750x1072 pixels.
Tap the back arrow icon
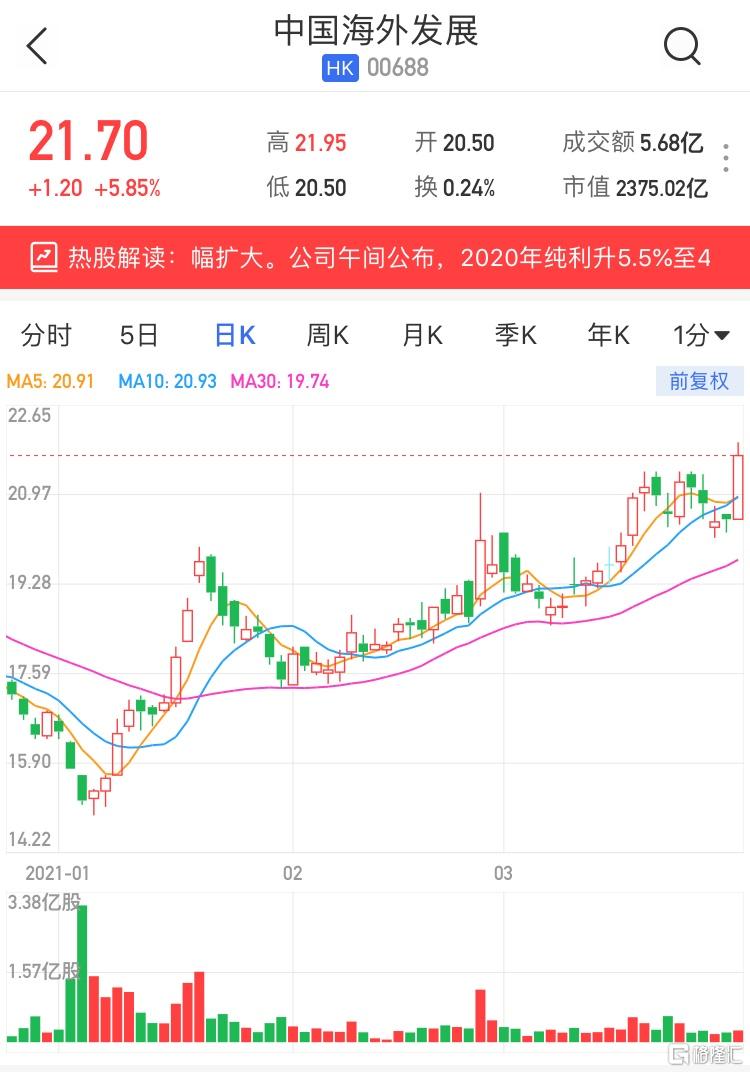pos(37,46)
